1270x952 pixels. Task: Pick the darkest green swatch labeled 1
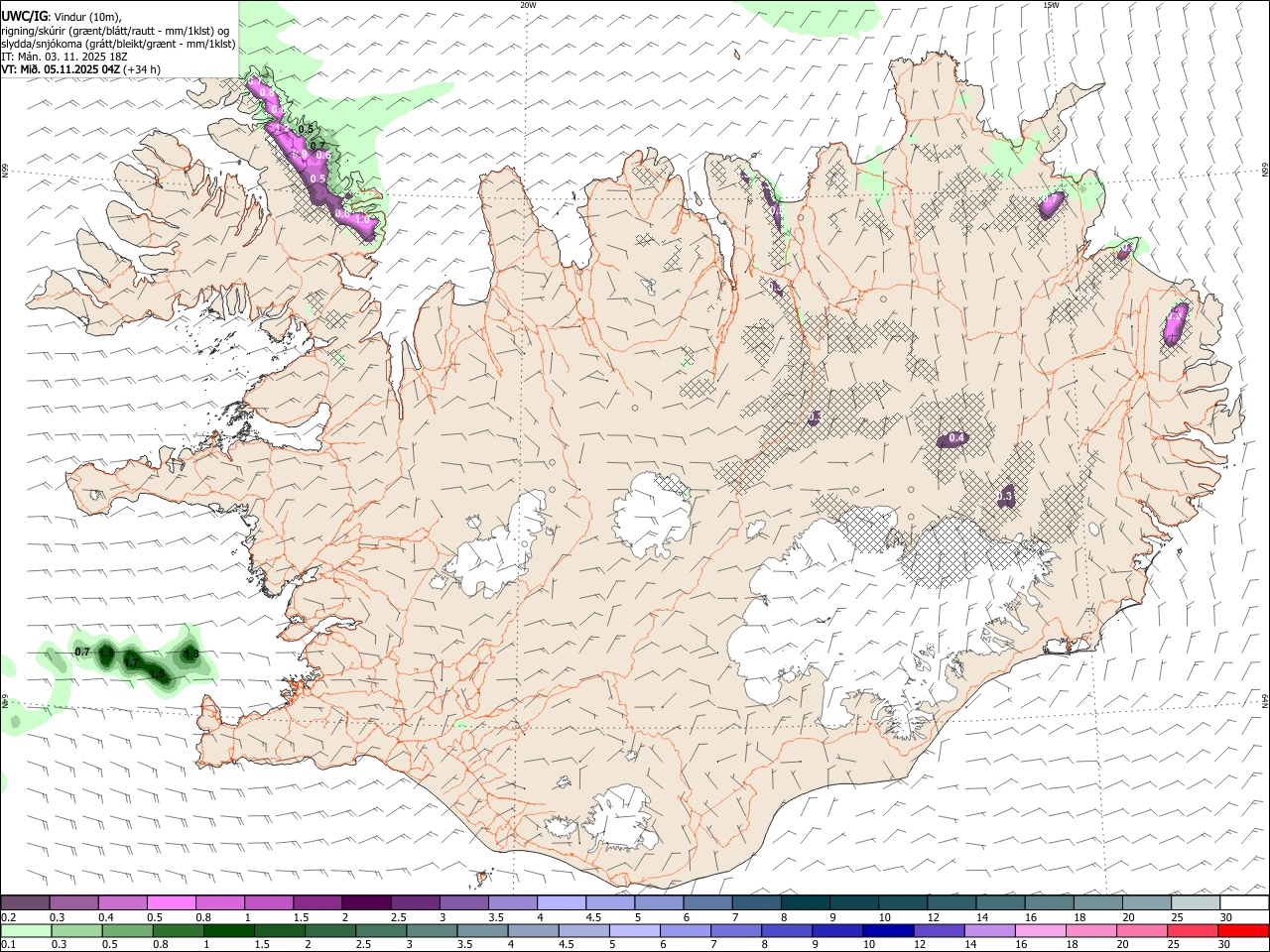[228, 931]
